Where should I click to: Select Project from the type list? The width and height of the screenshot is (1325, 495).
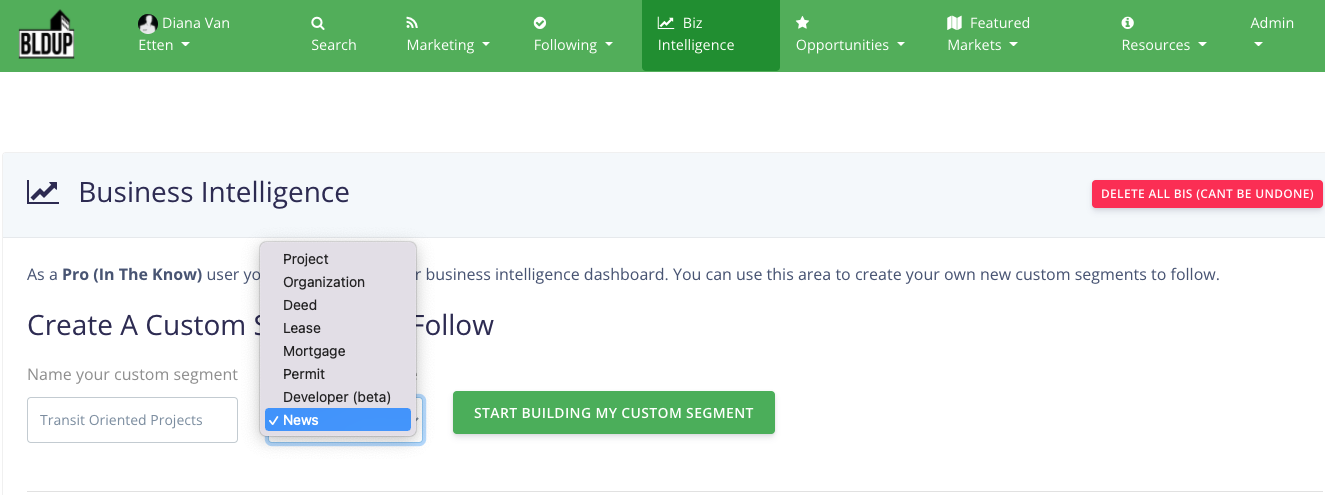coord(306,259)
